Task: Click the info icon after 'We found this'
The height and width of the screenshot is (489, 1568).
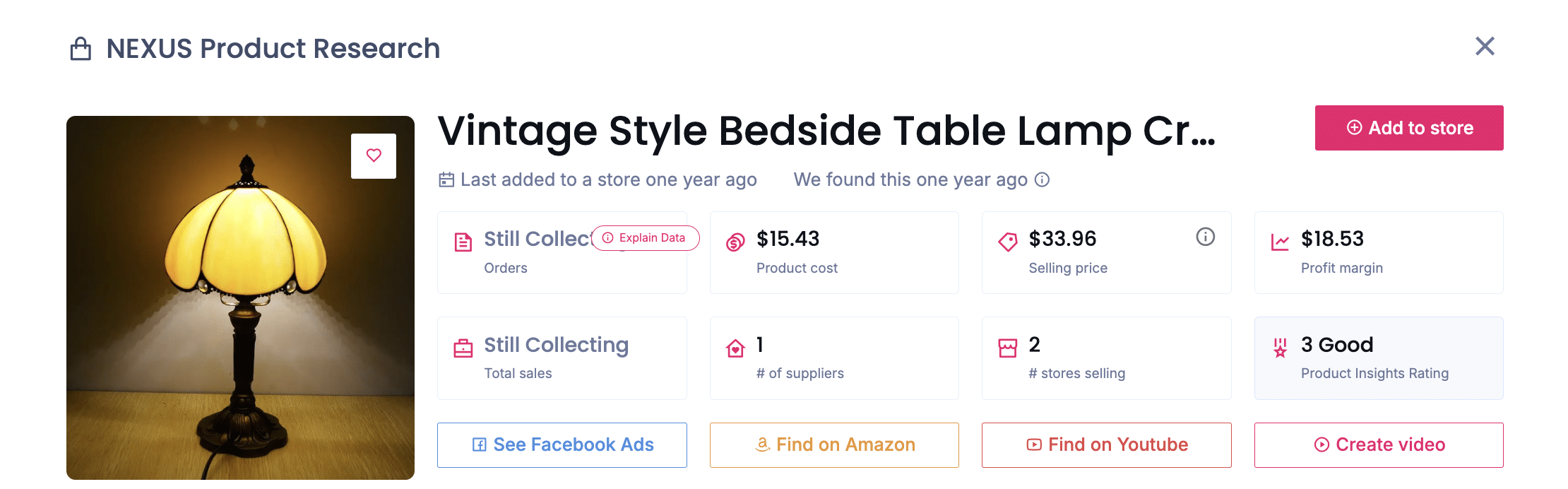Action: (x=1042, y=179)
